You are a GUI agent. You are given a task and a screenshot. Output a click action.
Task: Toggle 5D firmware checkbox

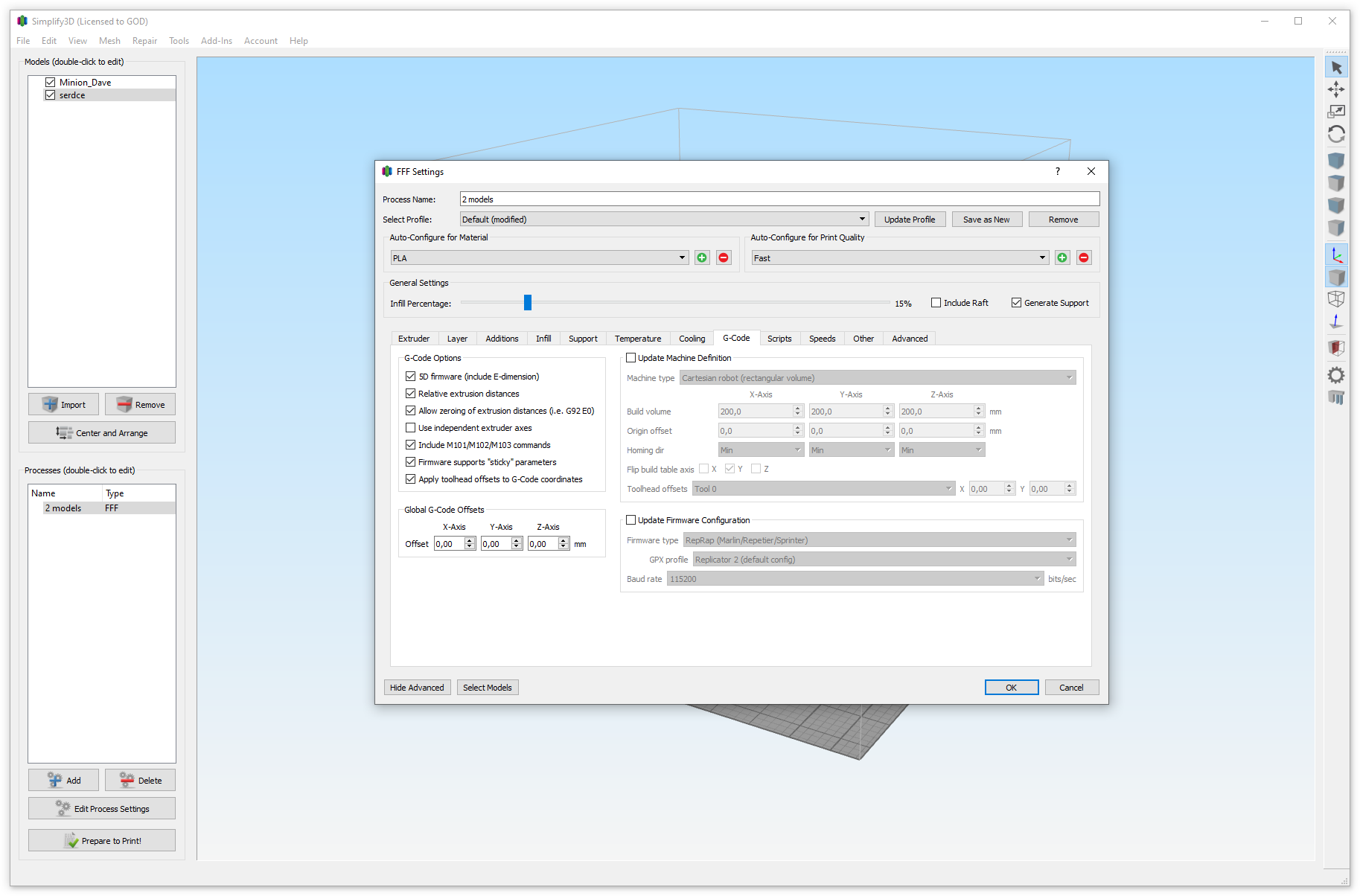click(x=410, y=377)
